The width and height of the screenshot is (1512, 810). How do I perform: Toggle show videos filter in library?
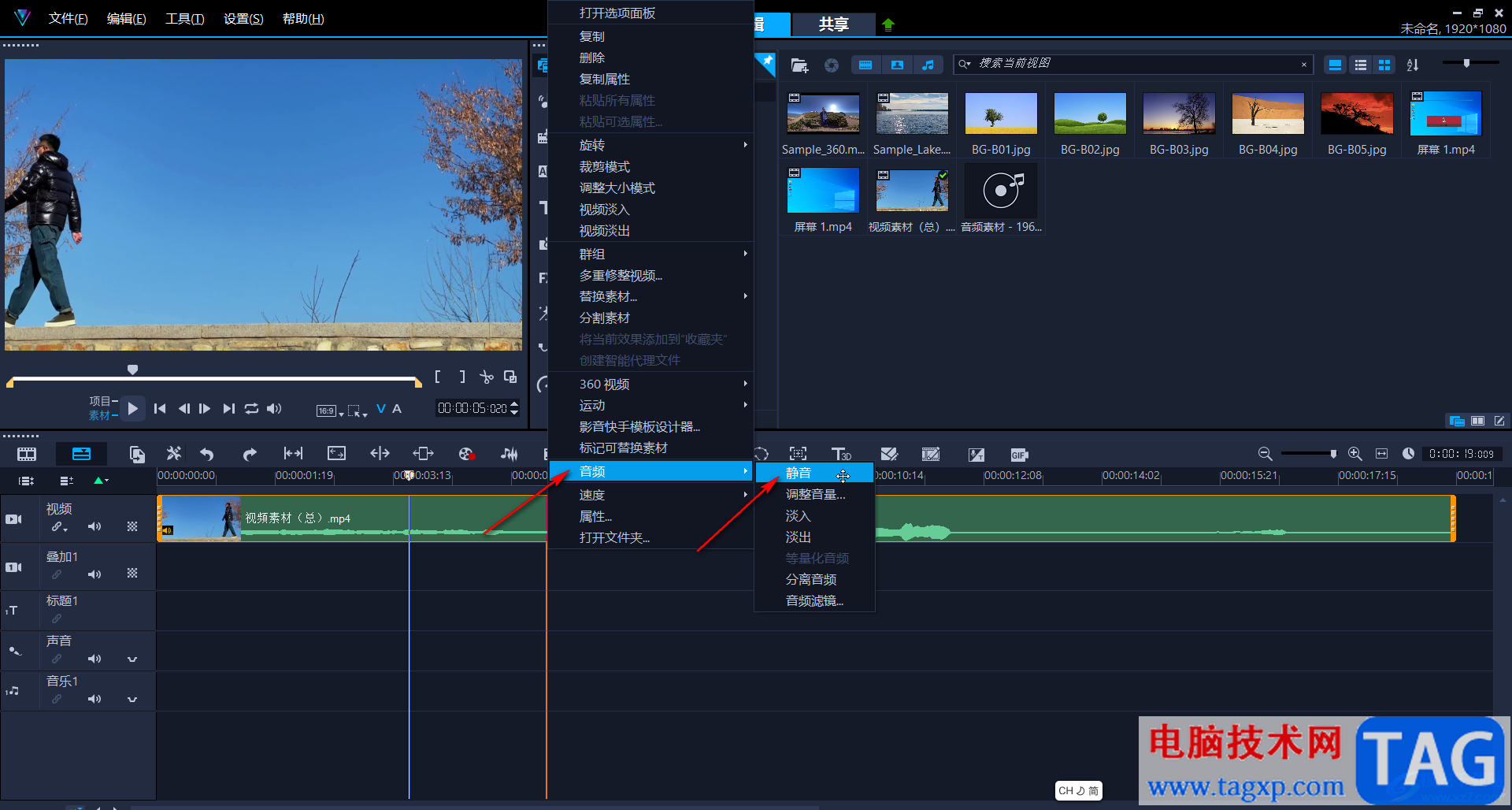865,65
